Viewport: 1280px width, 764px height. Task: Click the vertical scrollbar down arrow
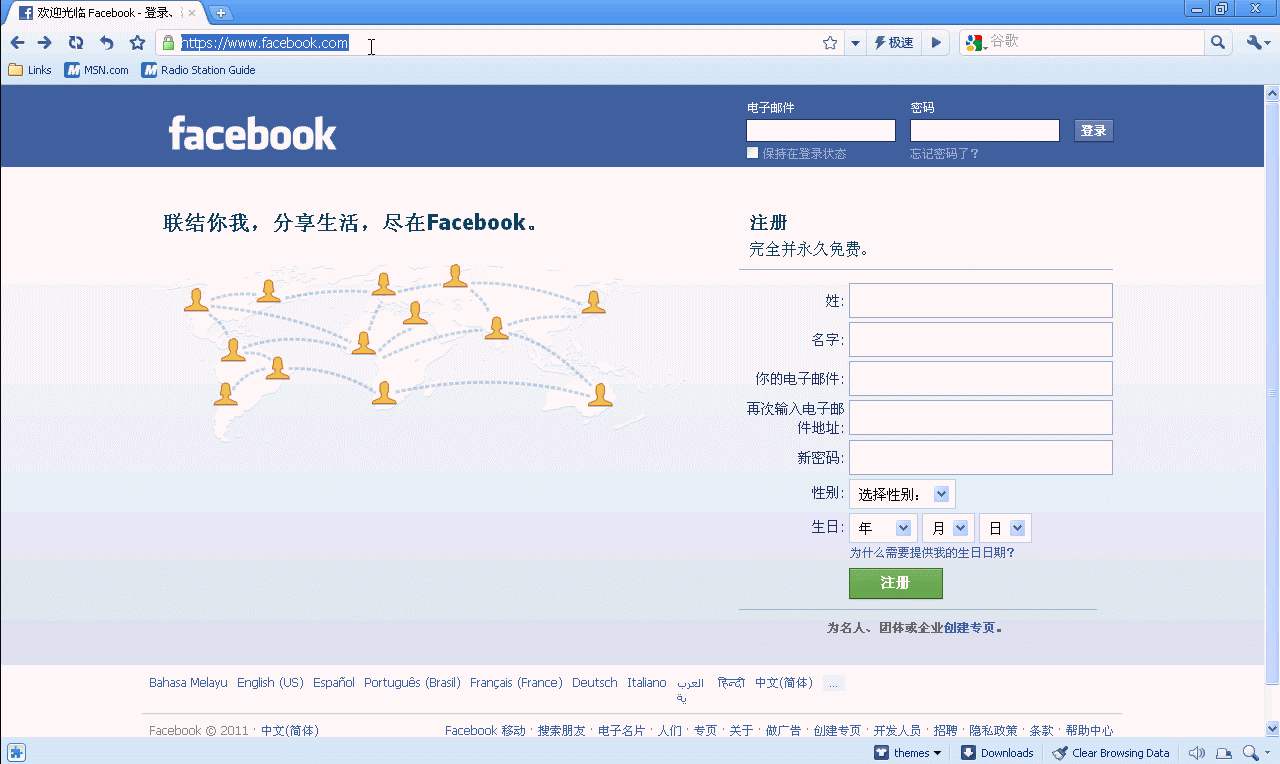1272,729
